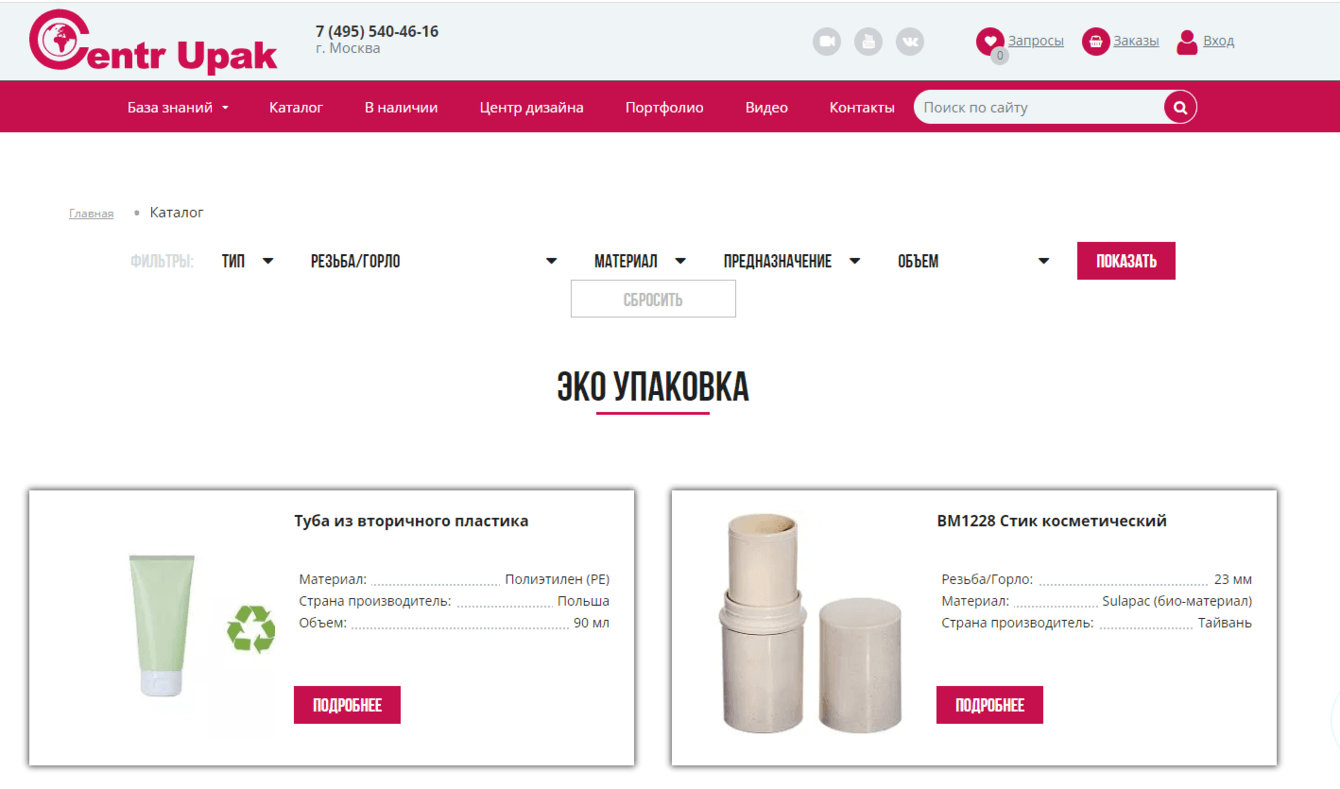1340x789 pixels.
Task: Click the search magnifier icon
Action: click(x=1180, y=107)
